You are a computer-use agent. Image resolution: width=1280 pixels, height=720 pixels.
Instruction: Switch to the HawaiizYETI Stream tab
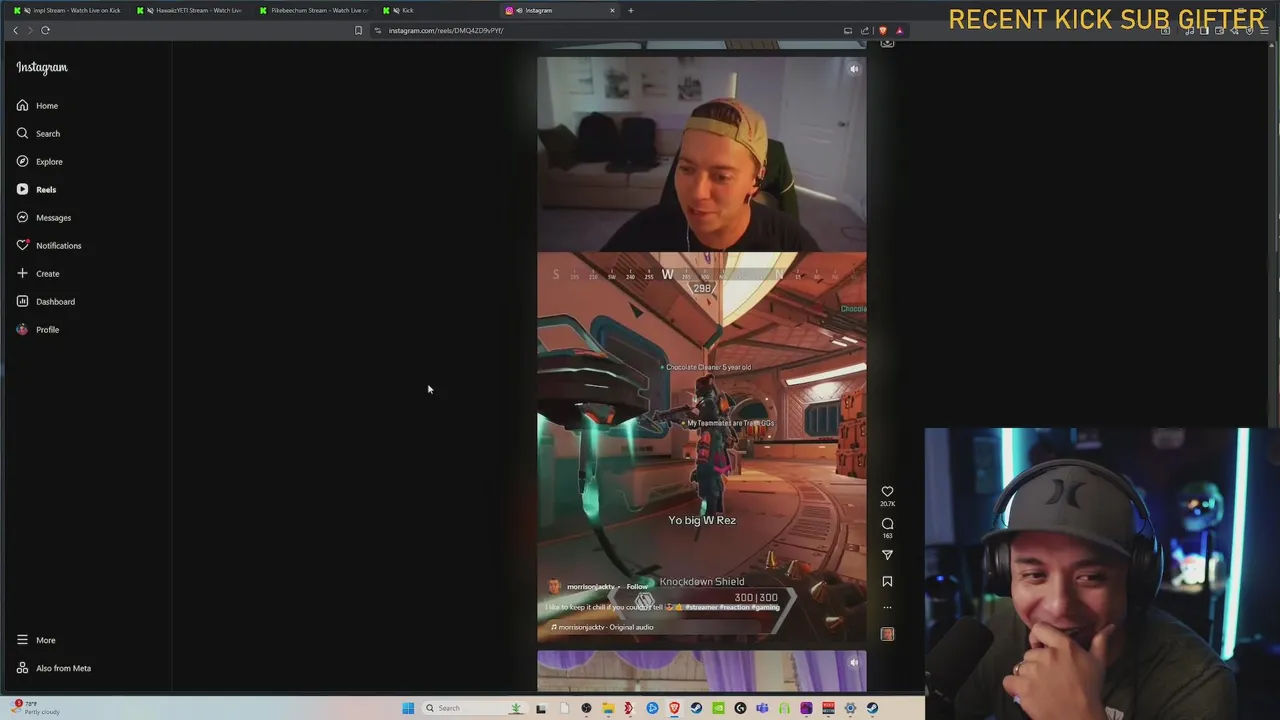190,10
